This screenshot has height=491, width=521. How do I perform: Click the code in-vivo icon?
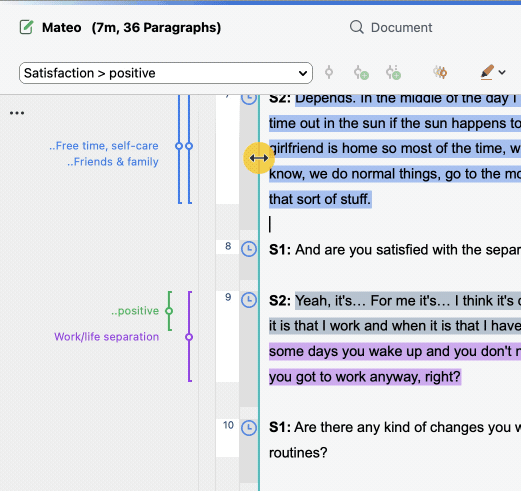point(393,72)
